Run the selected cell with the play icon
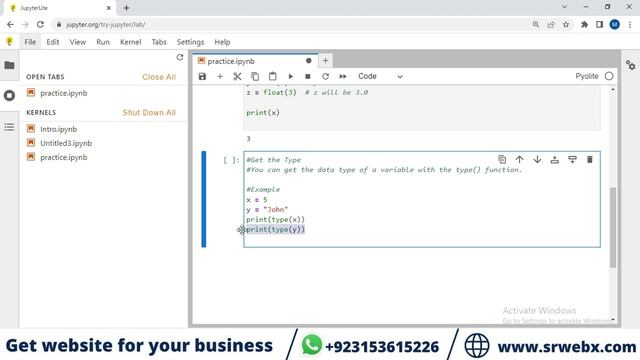Screen dimensions: 640x360 tap(291, 76)
